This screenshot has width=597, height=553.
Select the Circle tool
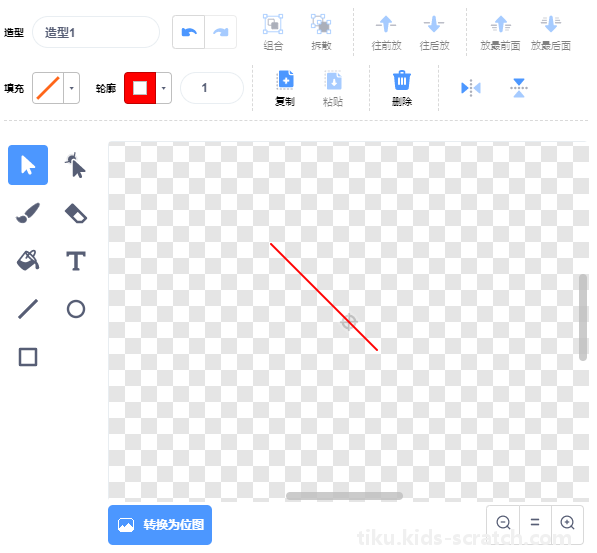[76, 309]
